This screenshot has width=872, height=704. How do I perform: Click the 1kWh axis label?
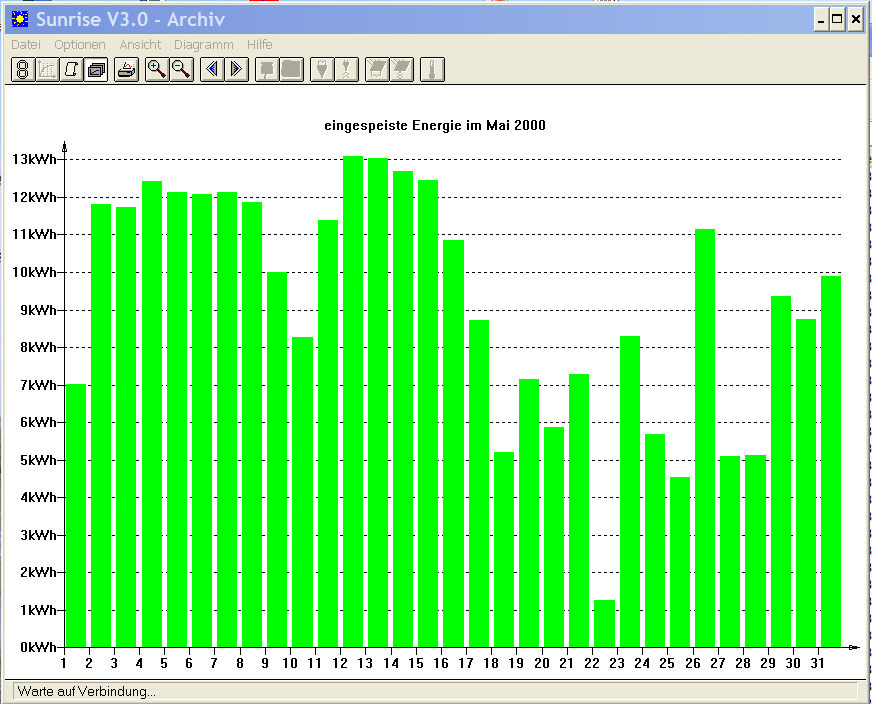tap(38, 610)
